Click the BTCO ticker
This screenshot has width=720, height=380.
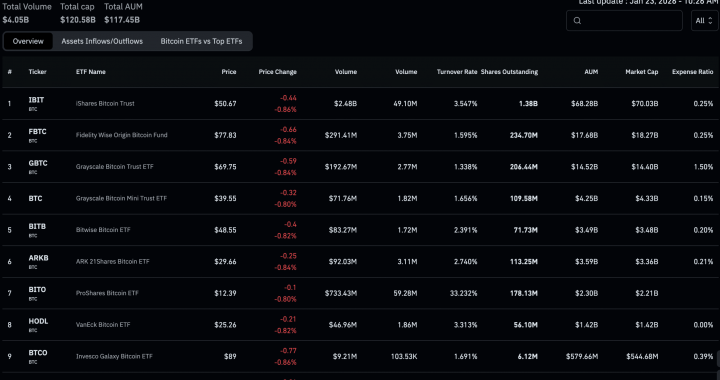tap(38, 352)
